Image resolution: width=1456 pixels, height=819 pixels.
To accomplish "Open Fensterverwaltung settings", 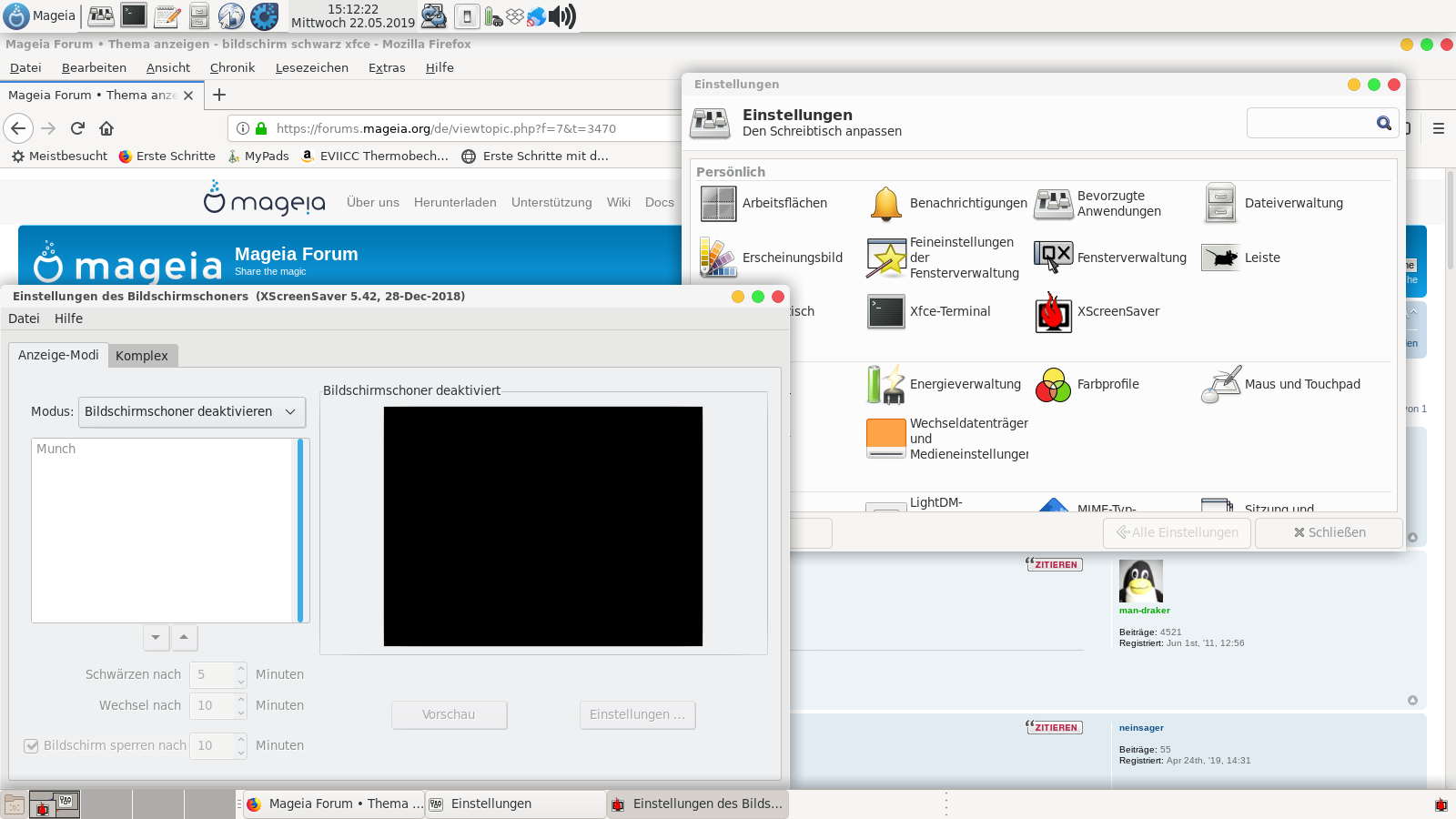I will (1111, 258).
